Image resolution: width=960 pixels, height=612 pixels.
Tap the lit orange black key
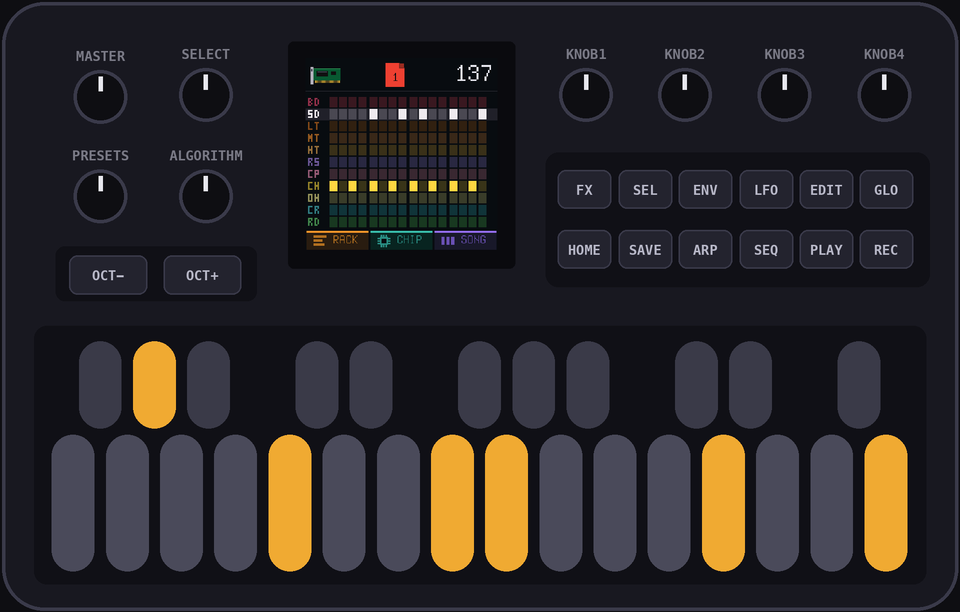[x=154, y=385]
